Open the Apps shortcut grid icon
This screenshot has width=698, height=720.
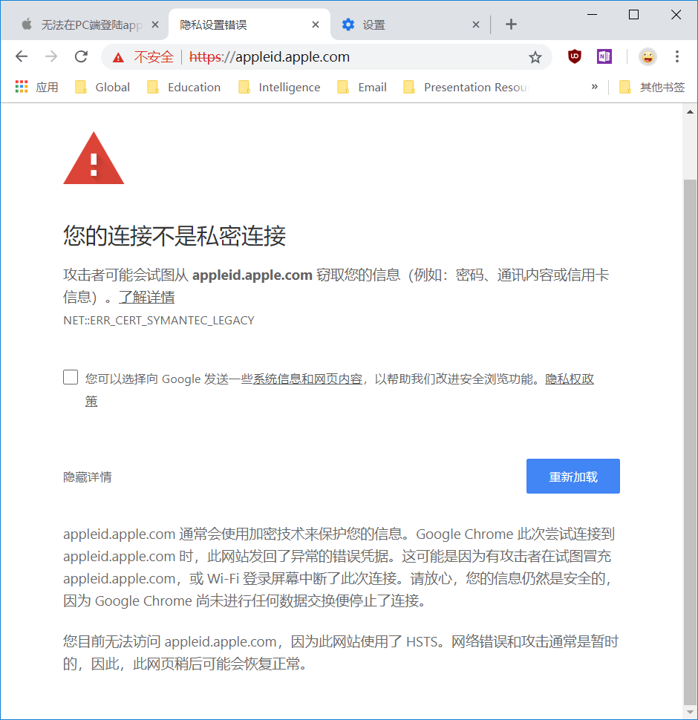[x=21, y=87]
